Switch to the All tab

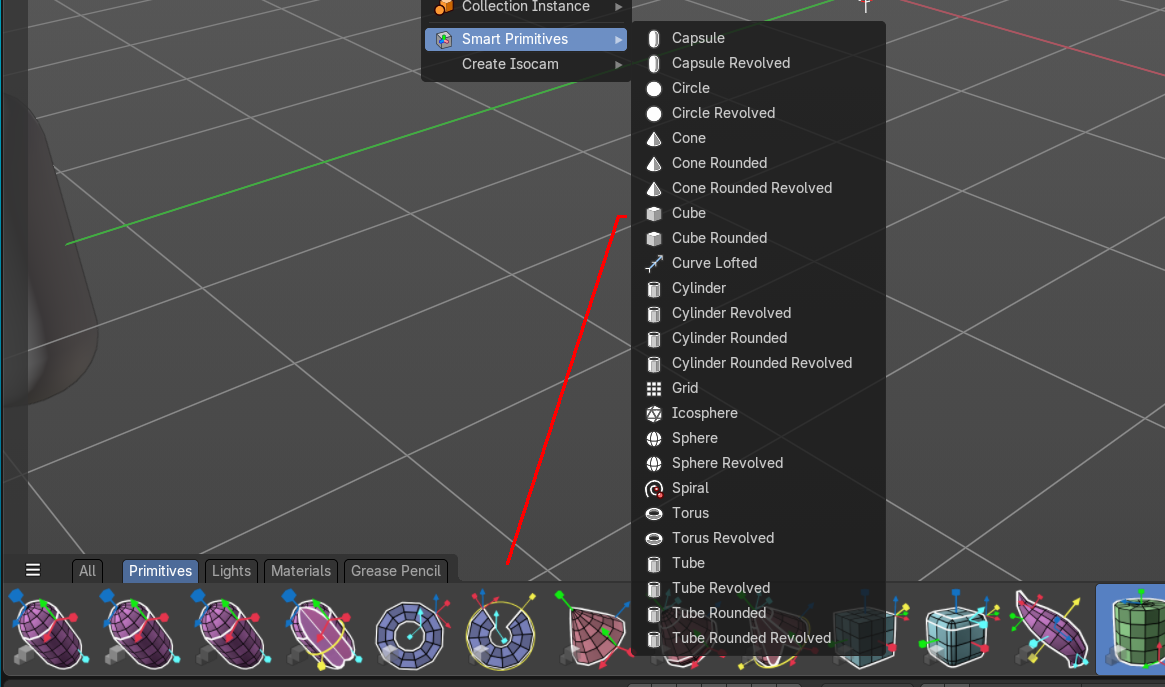88,571
